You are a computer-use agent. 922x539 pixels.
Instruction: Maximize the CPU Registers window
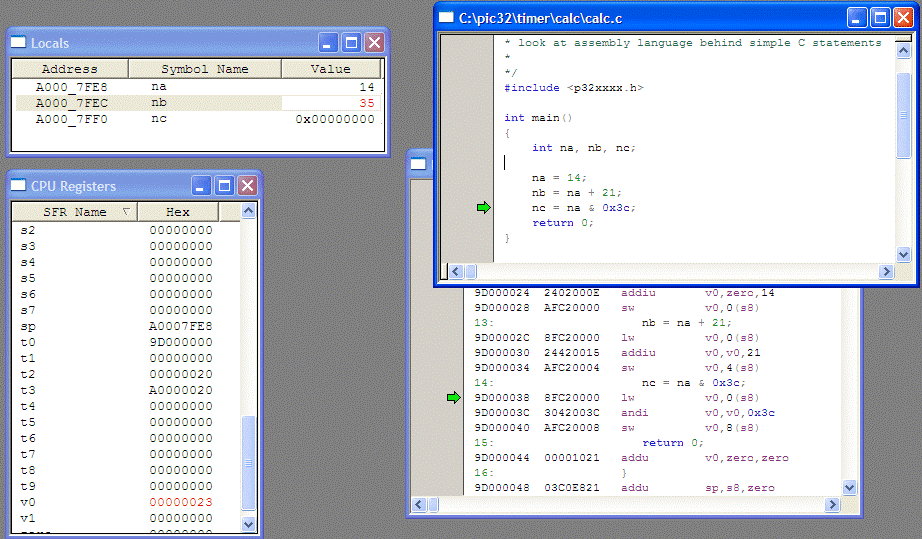(x=225, y=186)
